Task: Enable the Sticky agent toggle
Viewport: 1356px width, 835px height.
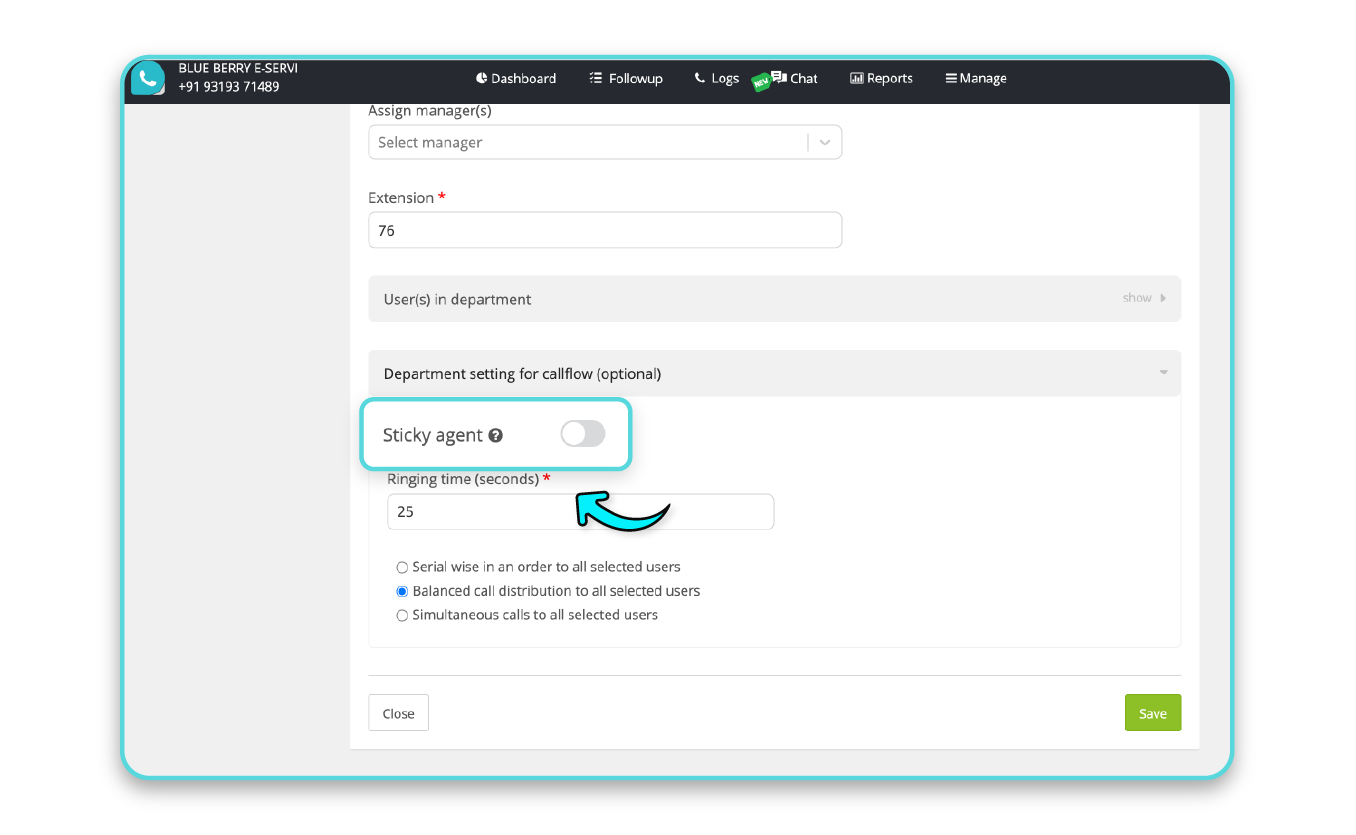Action: (x=583, y=433)
